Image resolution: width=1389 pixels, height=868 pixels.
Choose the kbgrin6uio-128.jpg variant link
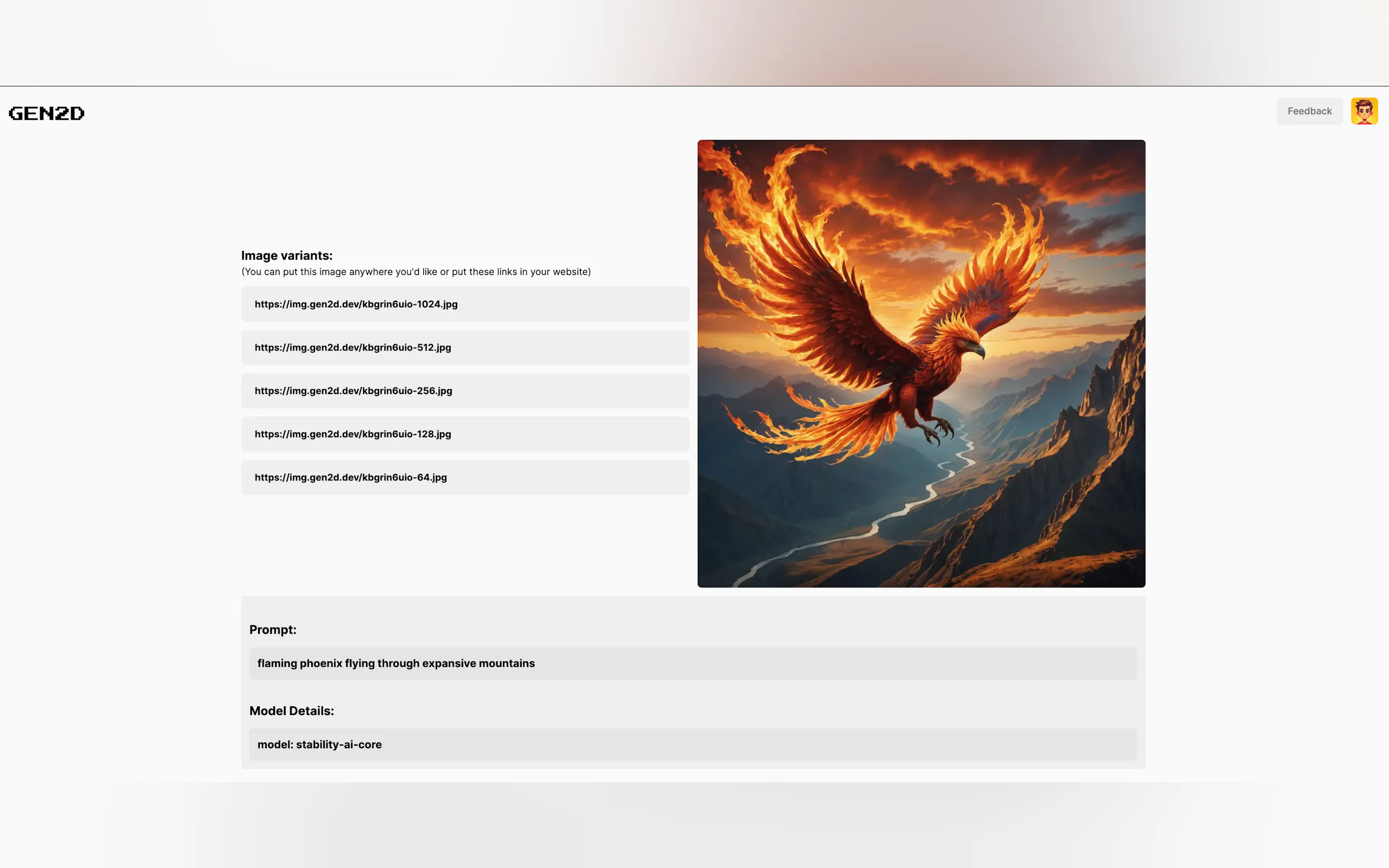(x=353, y=434)
